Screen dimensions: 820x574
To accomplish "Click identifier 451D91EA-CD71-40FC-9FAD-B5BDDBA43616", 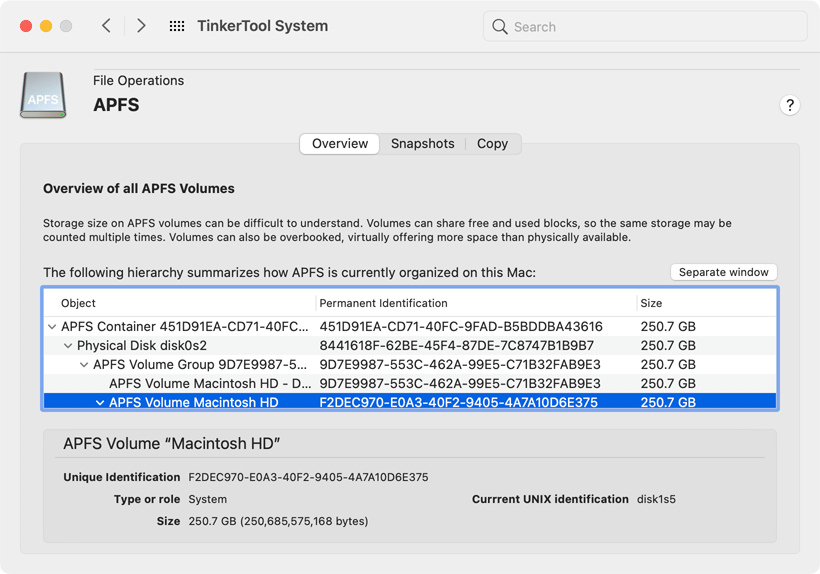I will [461, 327].
